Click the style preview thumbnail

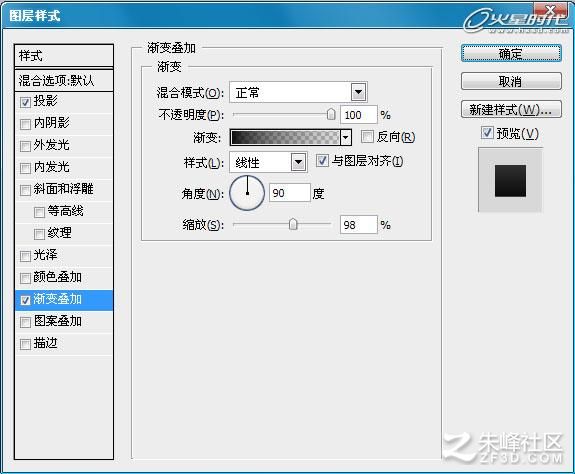point(510,180)
